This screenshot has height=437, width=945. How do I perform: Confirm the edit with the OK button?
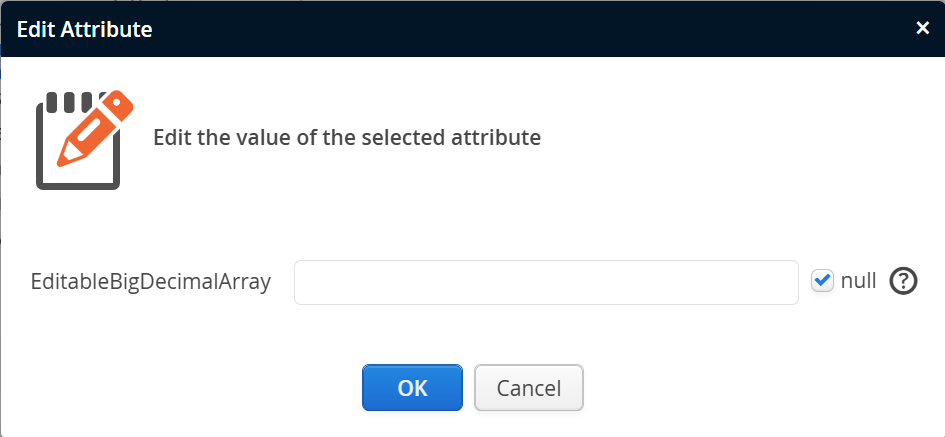coord(412,388)
